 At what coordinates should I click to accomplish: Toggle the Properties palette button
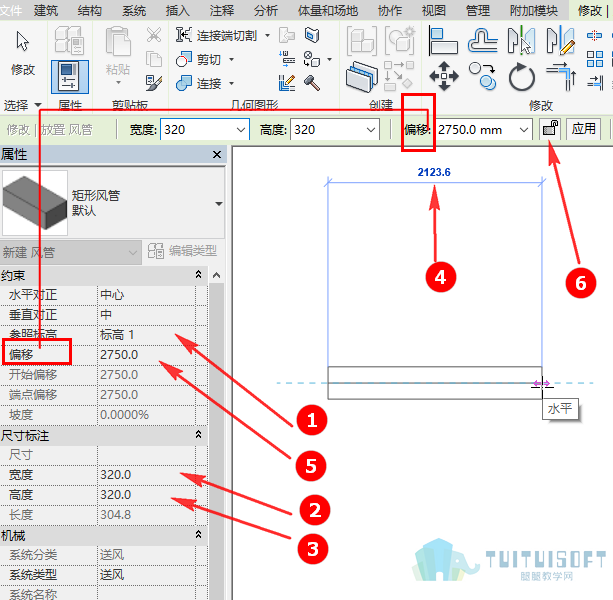[x=70, y=77]
